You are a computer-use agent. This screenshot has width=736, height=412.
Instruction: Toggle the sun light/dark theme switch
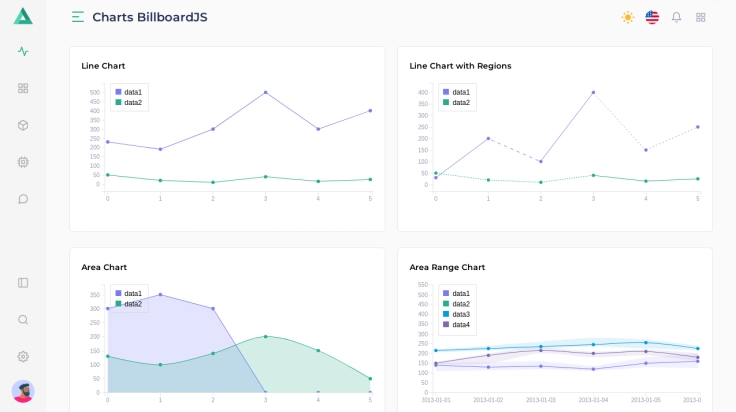click(628, 17)
